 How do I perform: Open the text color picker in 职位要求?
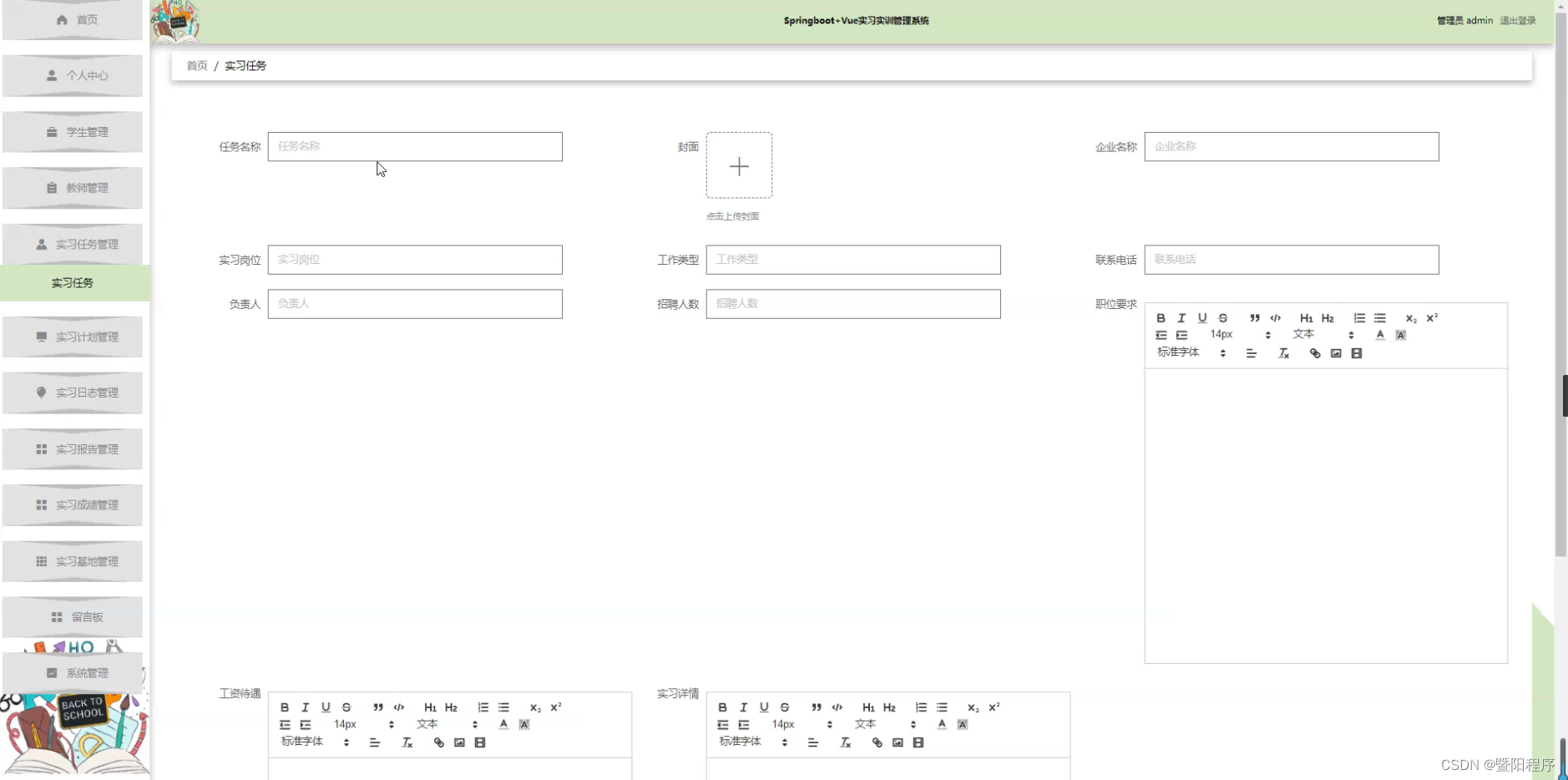[1381, 334]
